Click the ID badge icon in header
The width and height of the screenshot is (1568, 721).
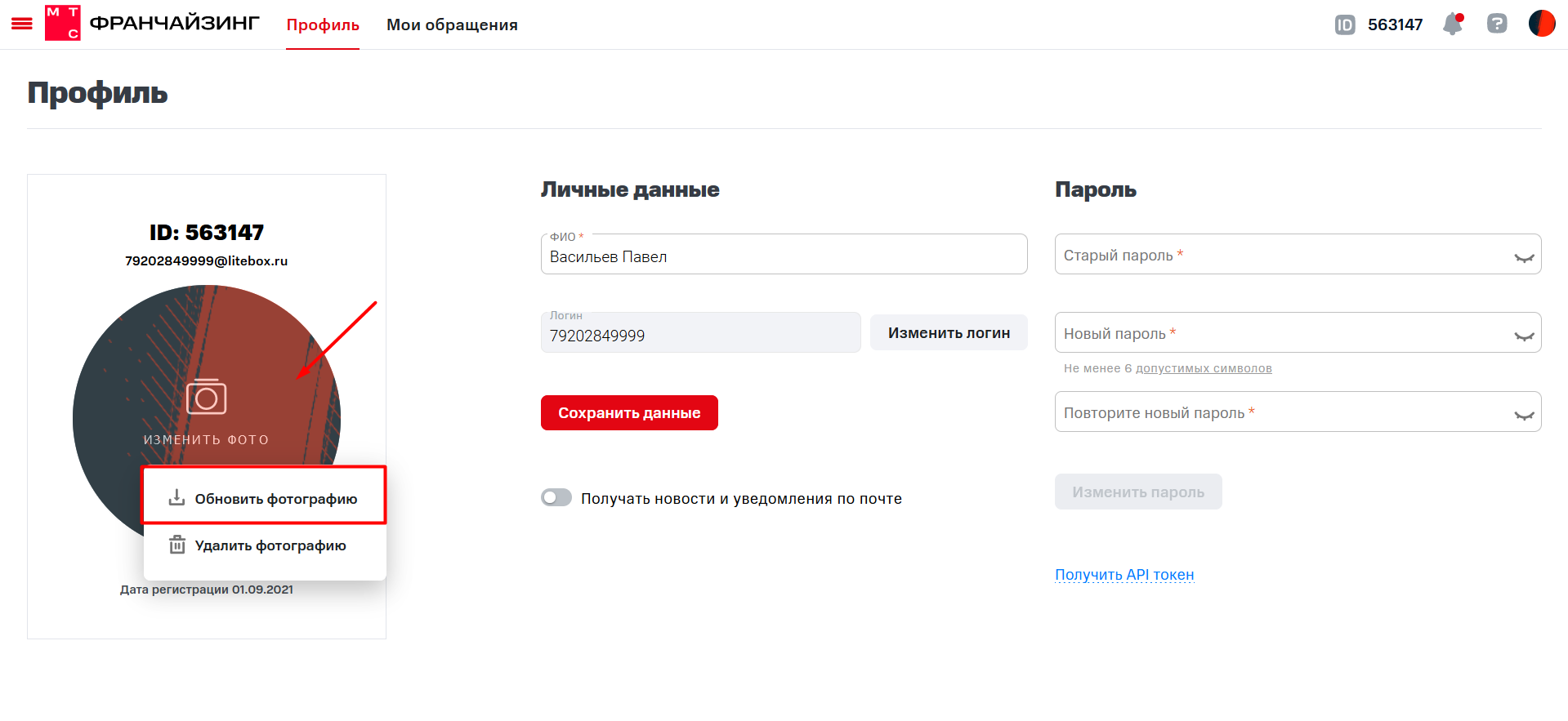tap(1344, 24)
